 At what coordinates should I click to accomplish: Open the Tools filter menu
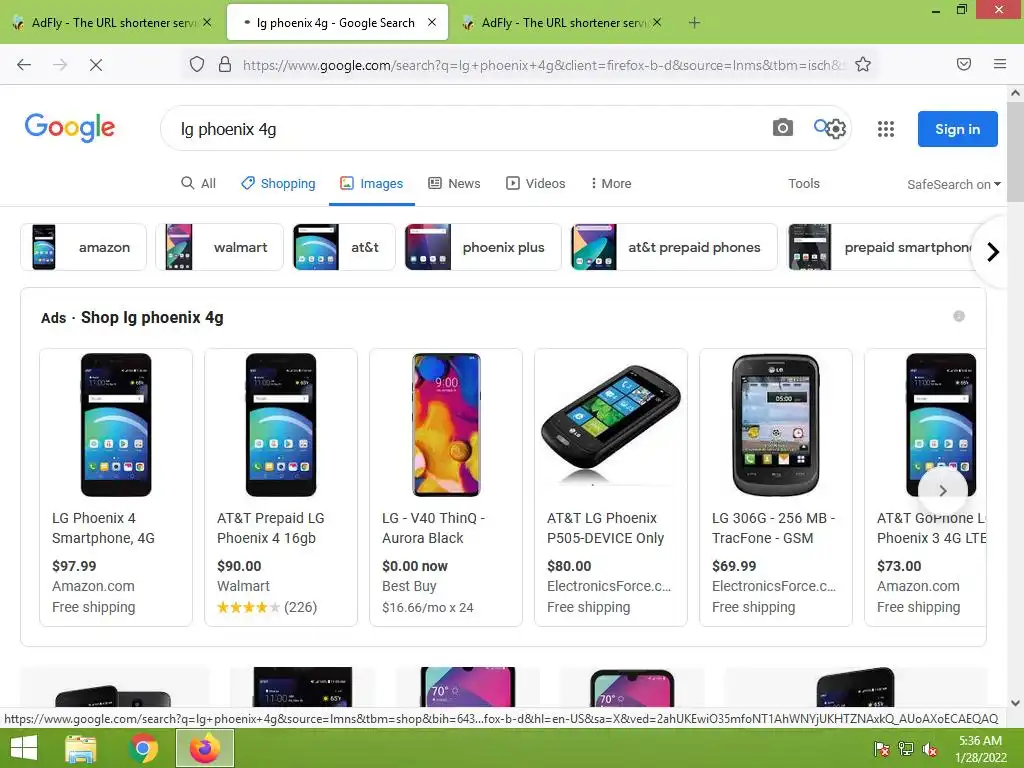click(x=803, y=184)
